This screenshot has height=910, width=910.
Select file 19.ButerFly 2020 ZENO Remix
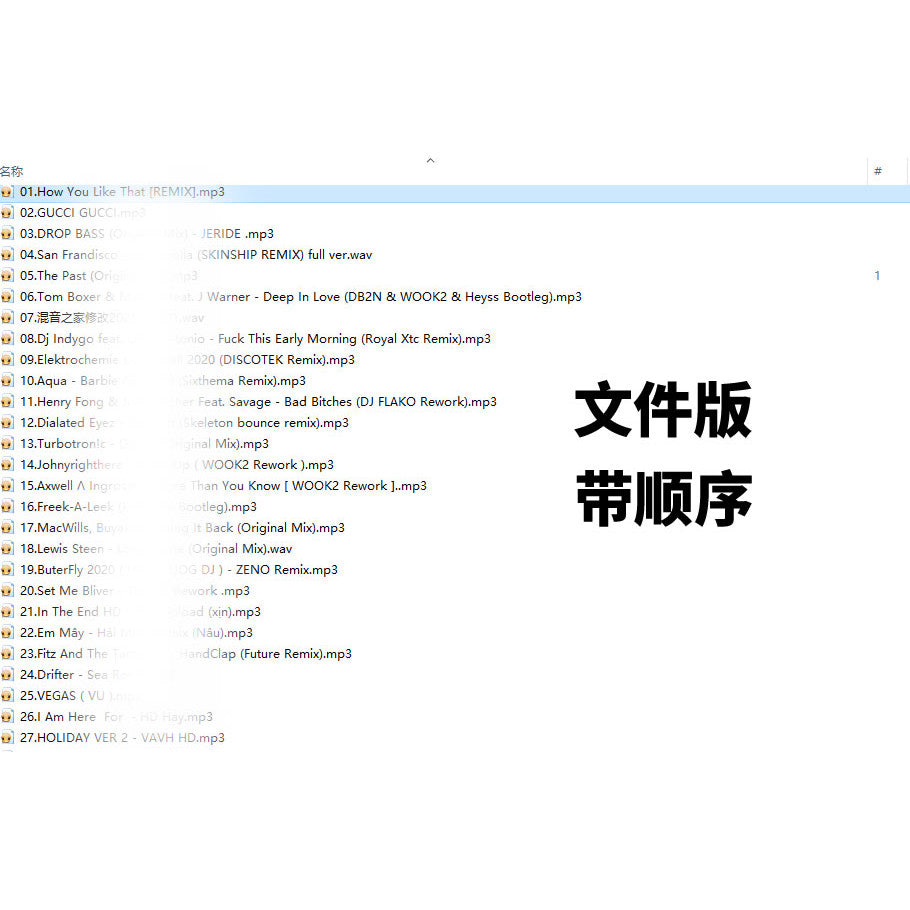coord(179,570)
